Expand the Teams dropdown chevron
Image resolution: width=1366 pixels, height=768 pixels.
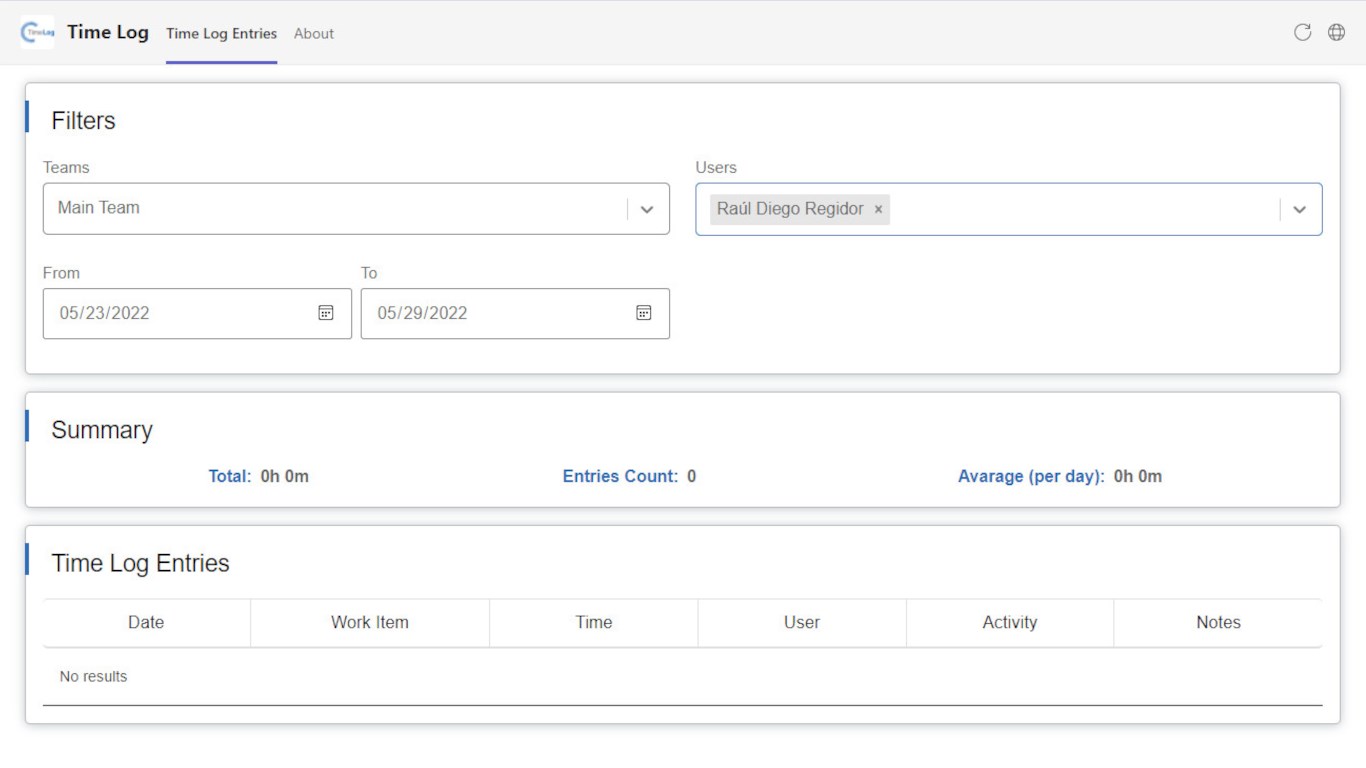point(647,209)
